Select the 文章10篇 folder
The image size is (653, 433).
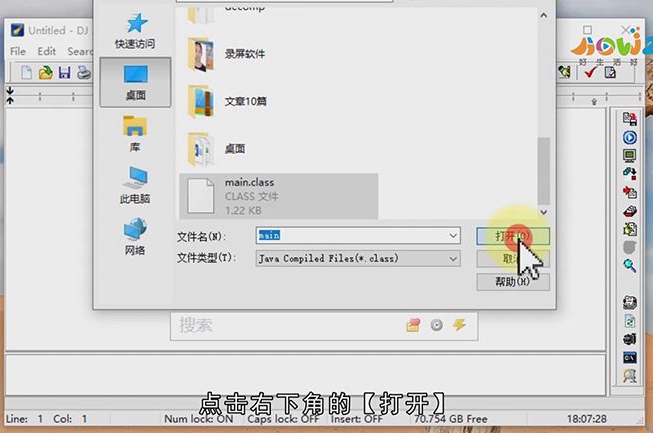pyautogui.click(x=227, y=102)
